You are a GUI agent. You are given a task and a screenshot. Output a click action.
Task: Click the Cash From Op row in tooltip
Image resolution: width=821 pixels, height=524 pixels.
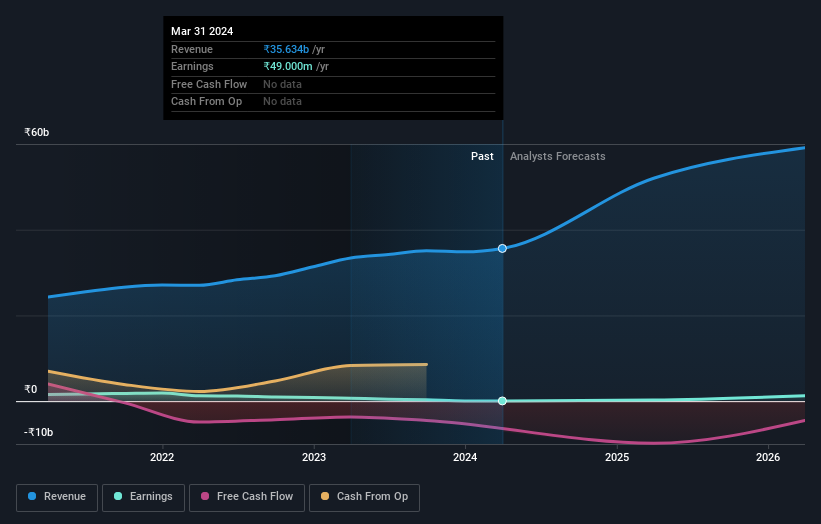333,102
